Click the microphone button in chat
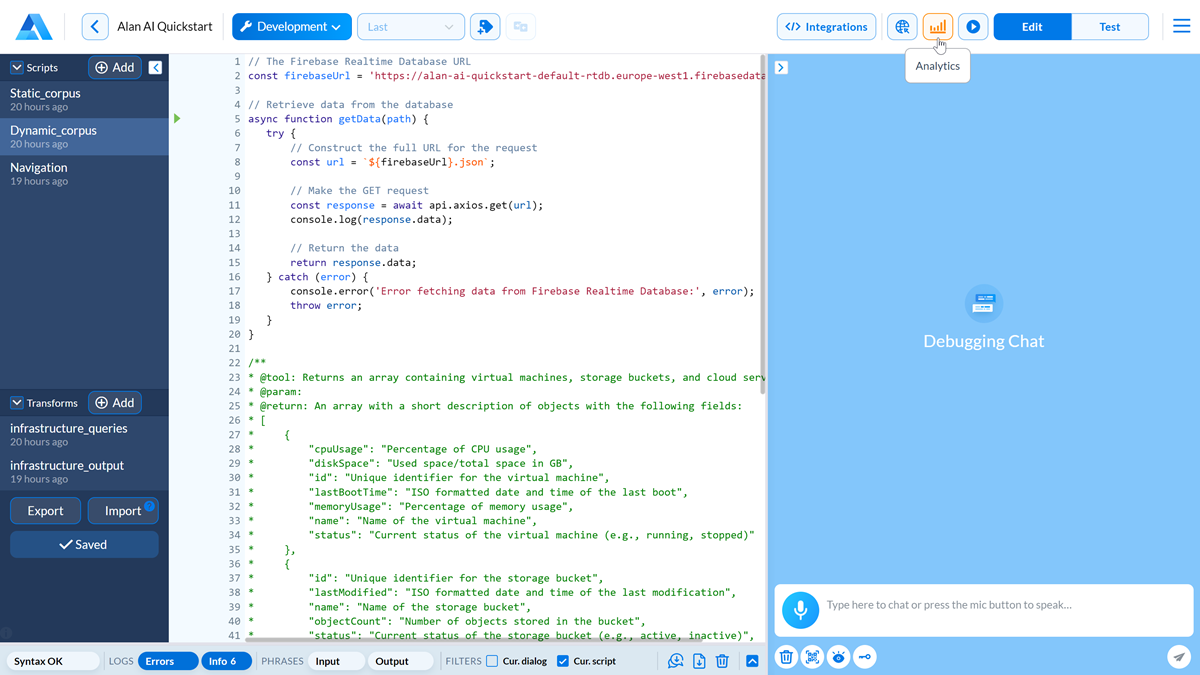 [x=800, y=610]
